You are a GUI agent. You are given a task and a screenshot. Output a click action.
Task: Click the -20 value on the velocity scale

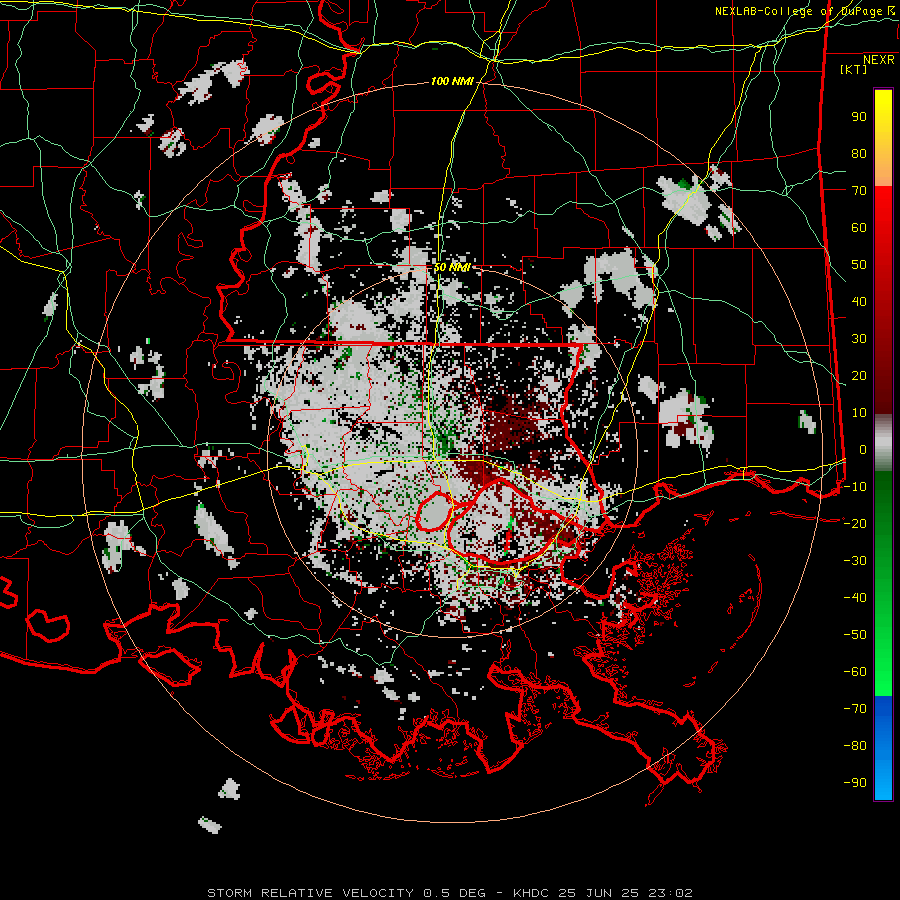pos(855,524)
